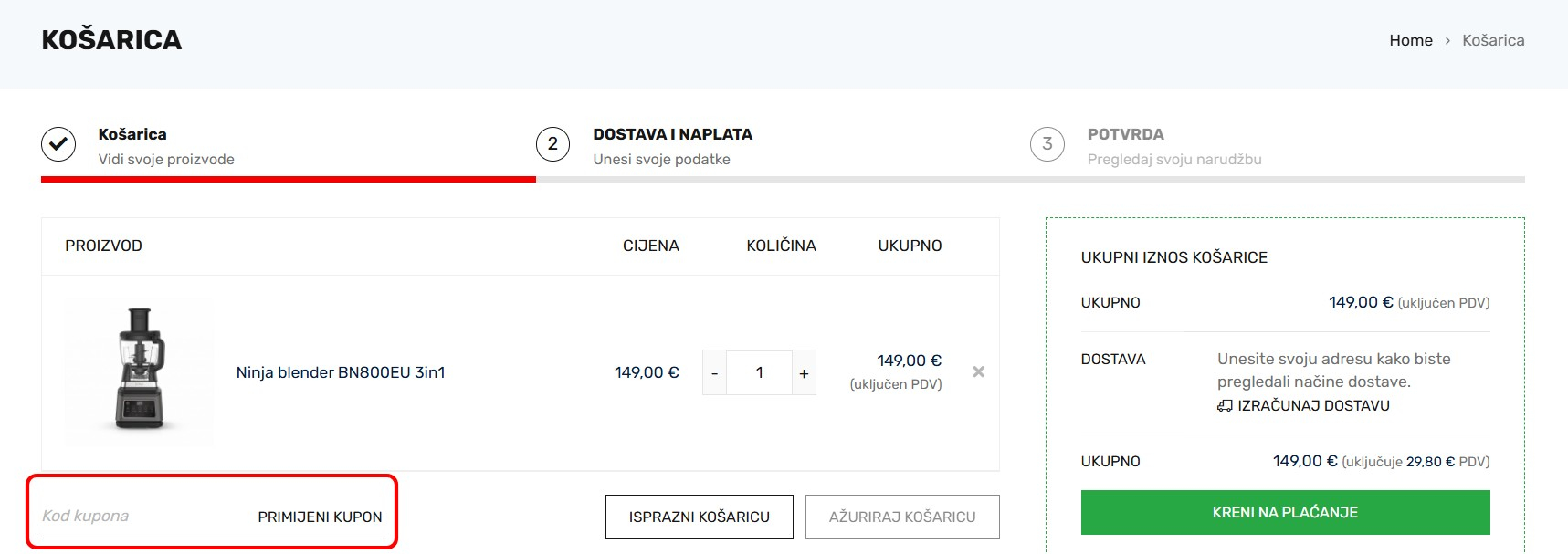Open the Ninja blender BN800EU 3in1 link
Viewport: 1568px width, 554px height.
tap(340, 372)
